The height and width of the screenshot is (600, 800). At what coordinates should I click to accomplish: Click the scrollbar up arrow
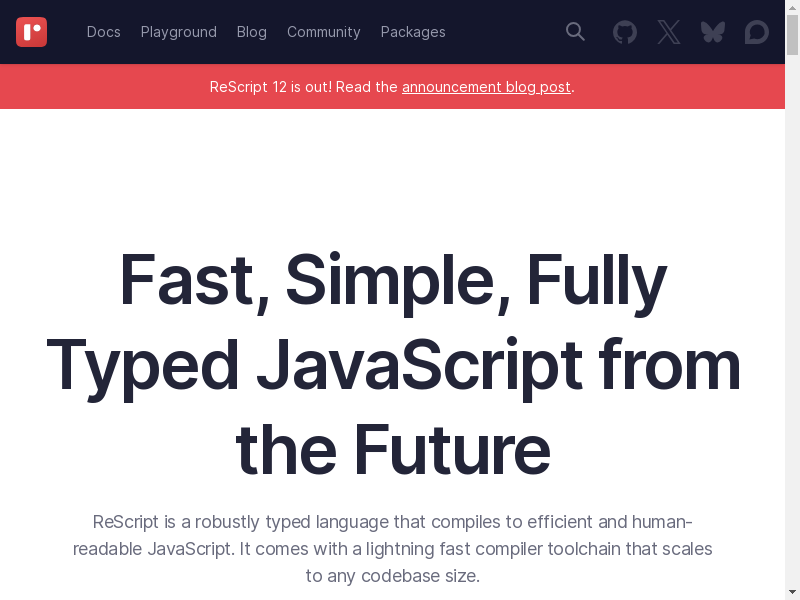click(792, 7)
